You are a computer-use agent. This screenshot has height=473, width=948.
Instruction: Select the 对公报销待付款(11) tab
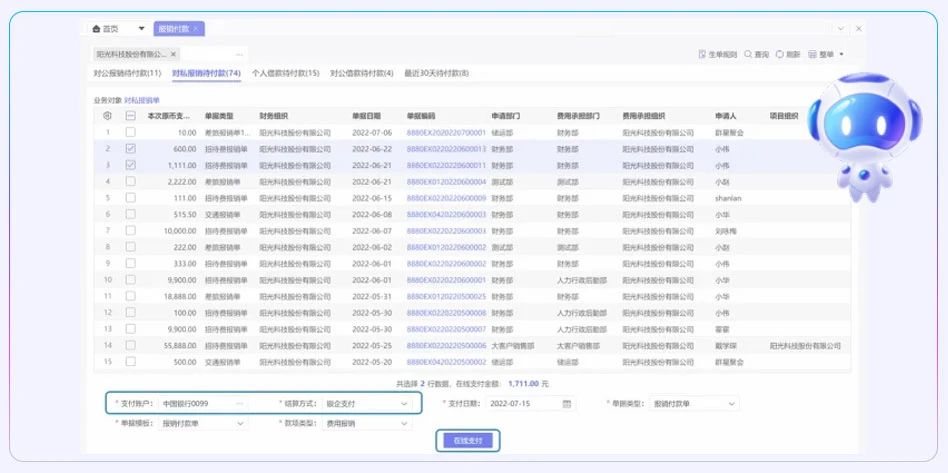(x=127, y=73)
